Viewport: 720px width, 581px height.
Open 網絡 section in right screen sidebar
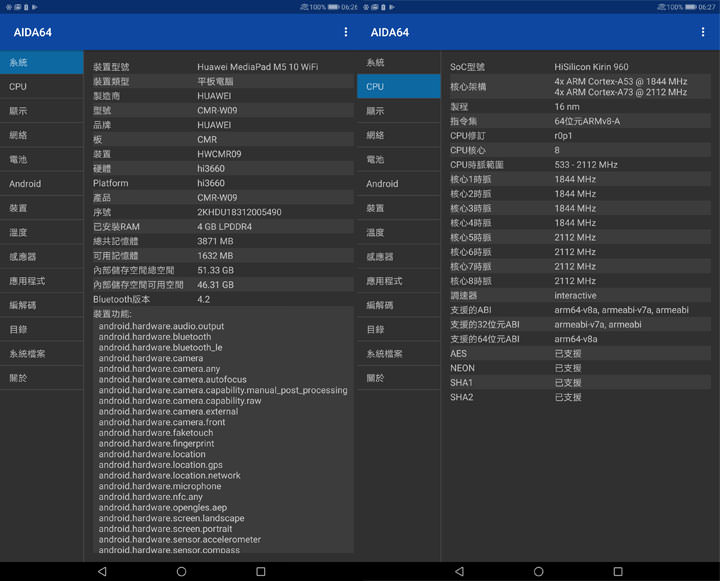coord(399,135)
